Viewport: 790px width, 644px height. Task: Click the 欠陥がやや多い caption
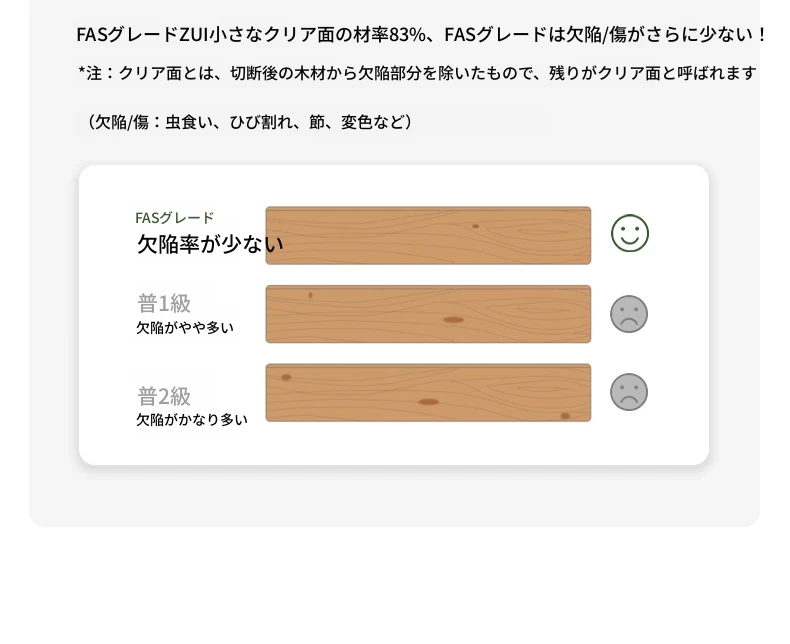[185, 328]
